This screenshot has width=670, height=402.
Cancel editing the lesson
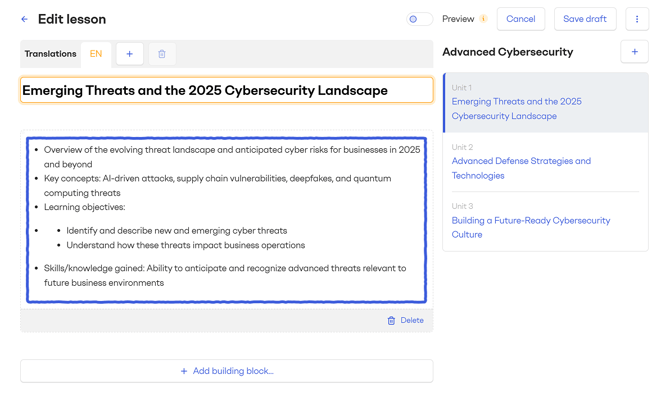(x=520, y=19)
